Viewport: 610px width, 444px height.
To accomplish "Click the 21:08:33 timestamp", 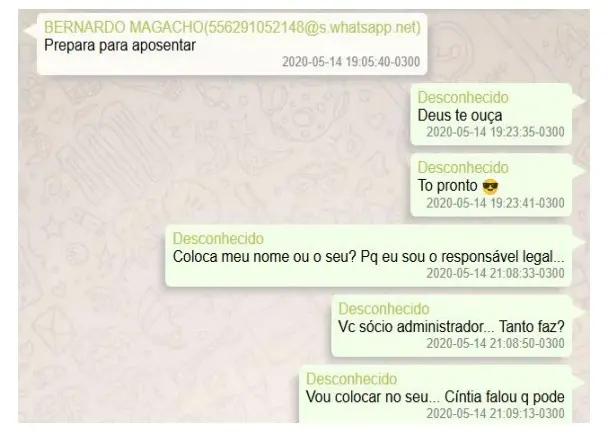I will pos(495,273).
